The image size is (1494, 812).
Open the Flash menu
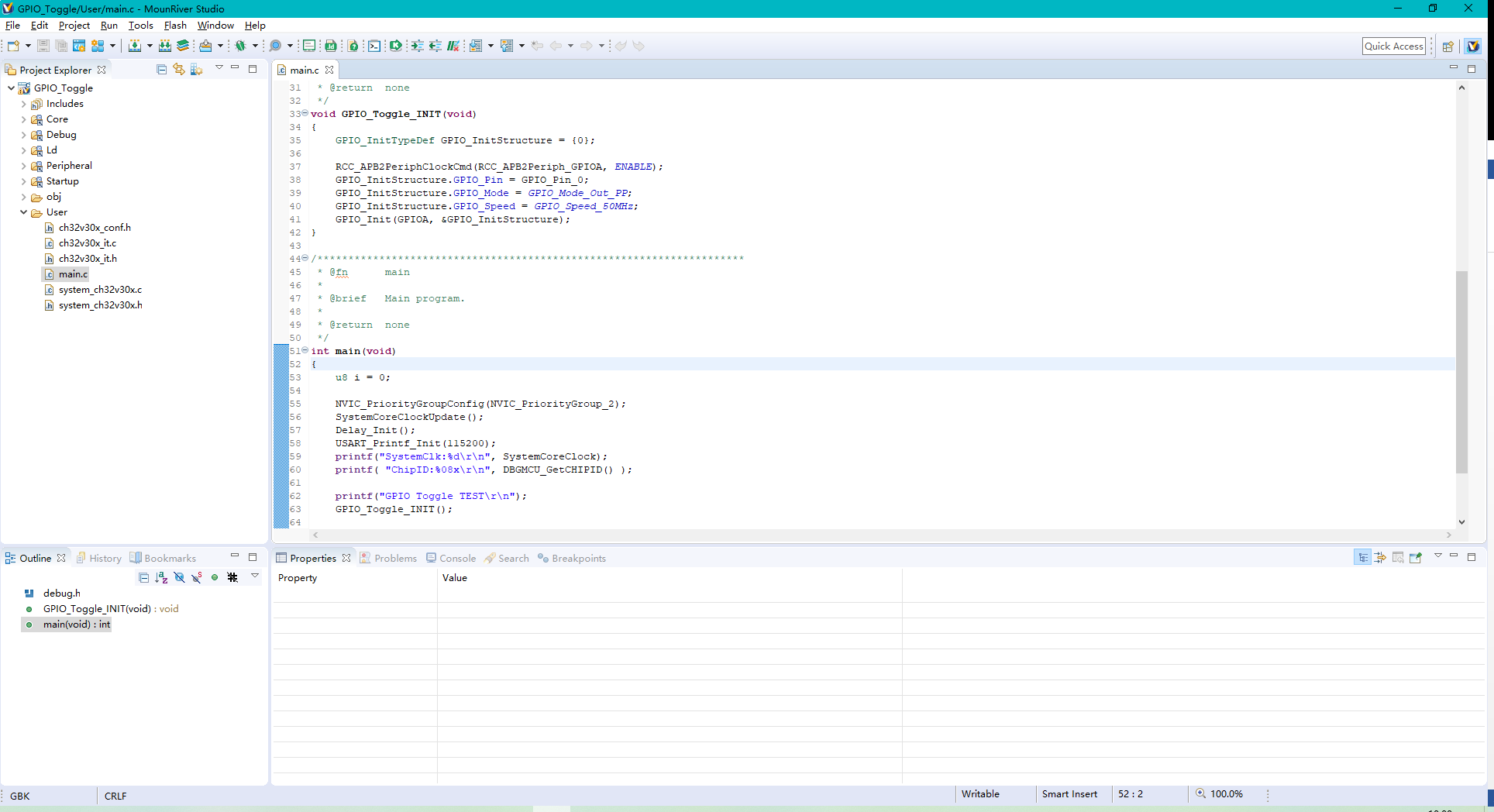pyautogui.click(x=175, y=26)
